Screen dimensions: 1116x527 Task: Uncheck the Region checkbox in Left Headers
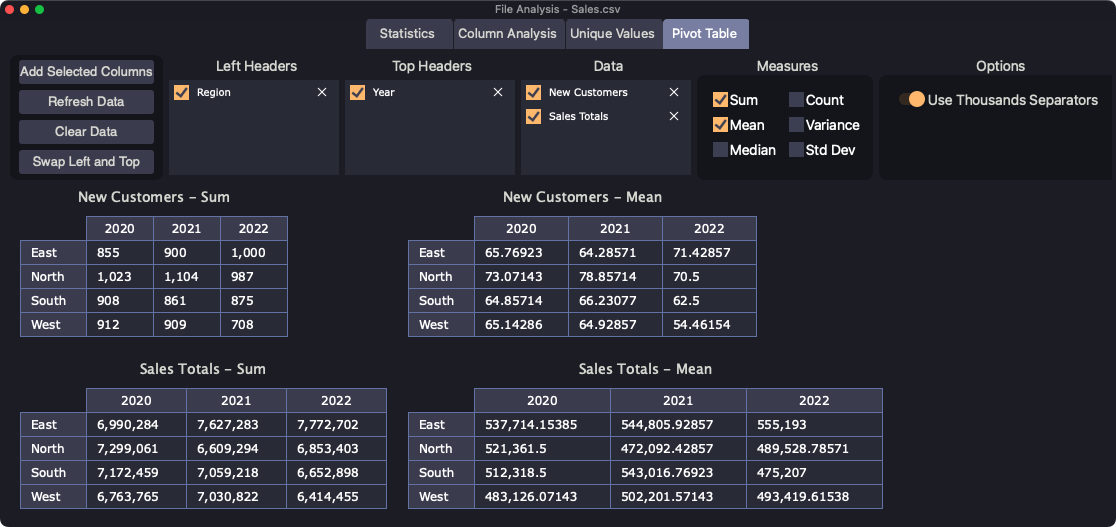click(x=181, y=92)
